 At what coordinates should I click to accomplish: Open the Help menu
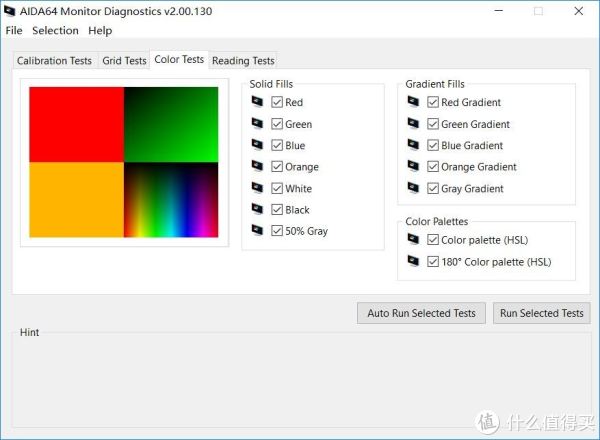point(100,30)
